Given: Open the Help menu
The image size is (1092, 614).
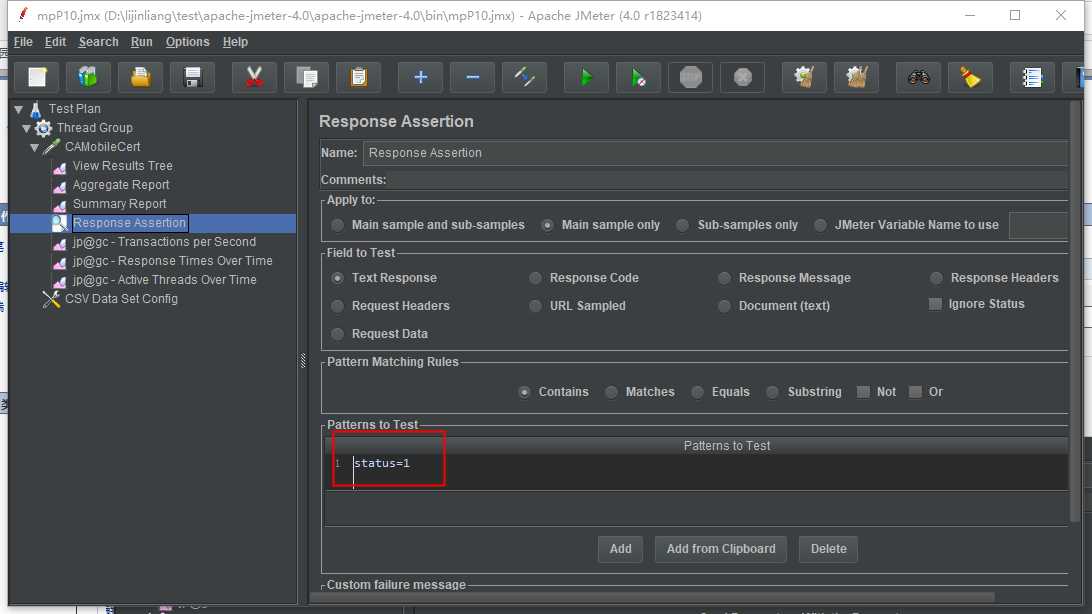Looking at the screenshot, I should pos(235,42).
